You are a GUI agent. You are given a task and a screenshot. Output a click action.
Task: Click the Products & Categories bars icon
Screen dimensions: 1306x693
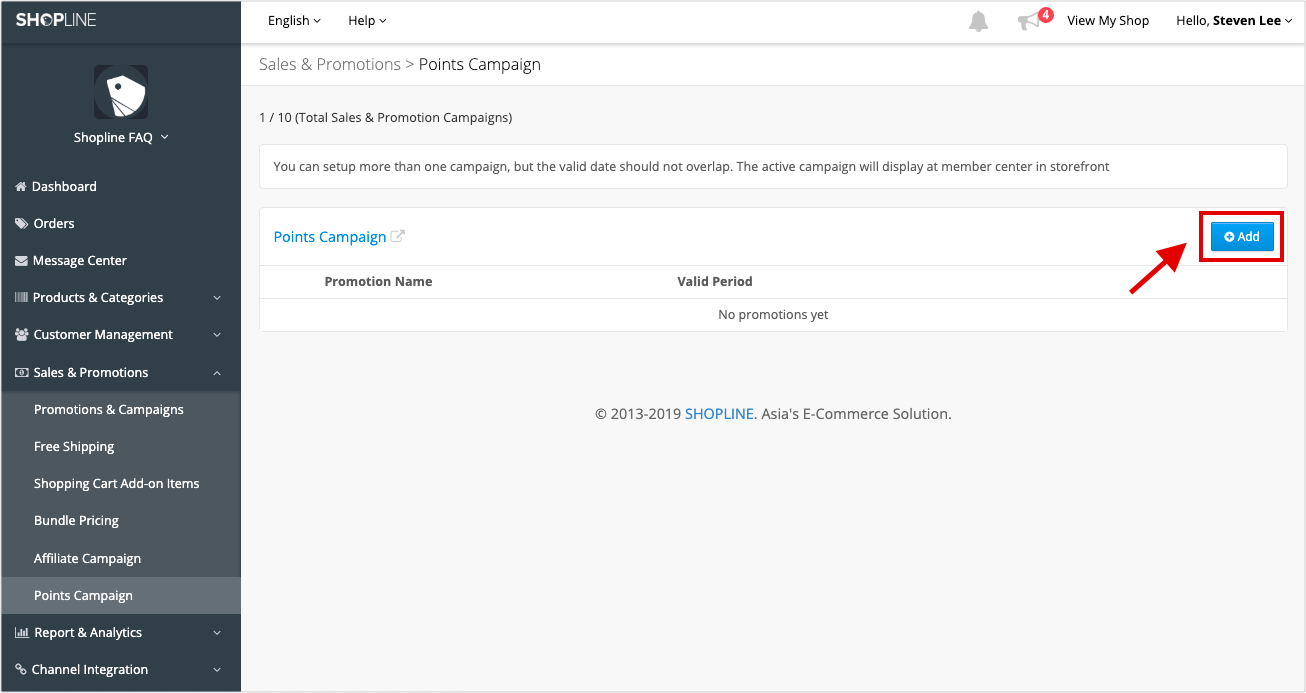click(x=22, y=297)
